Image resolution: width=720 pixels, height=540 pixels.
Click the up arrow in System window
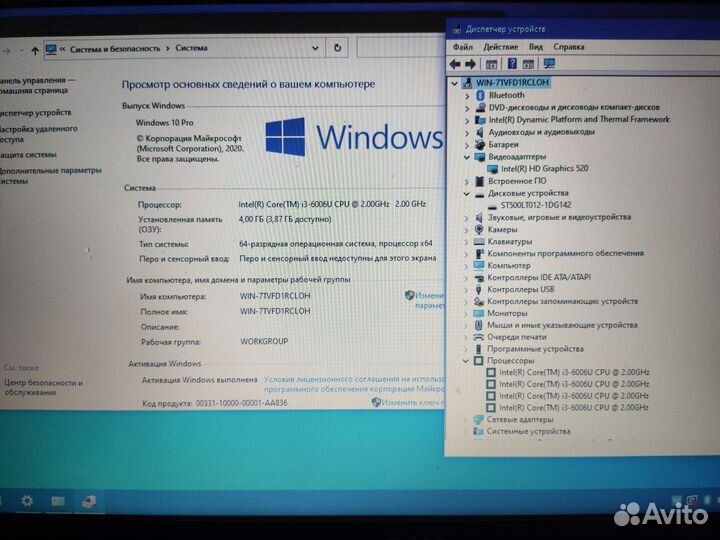(x=35, y=51)
